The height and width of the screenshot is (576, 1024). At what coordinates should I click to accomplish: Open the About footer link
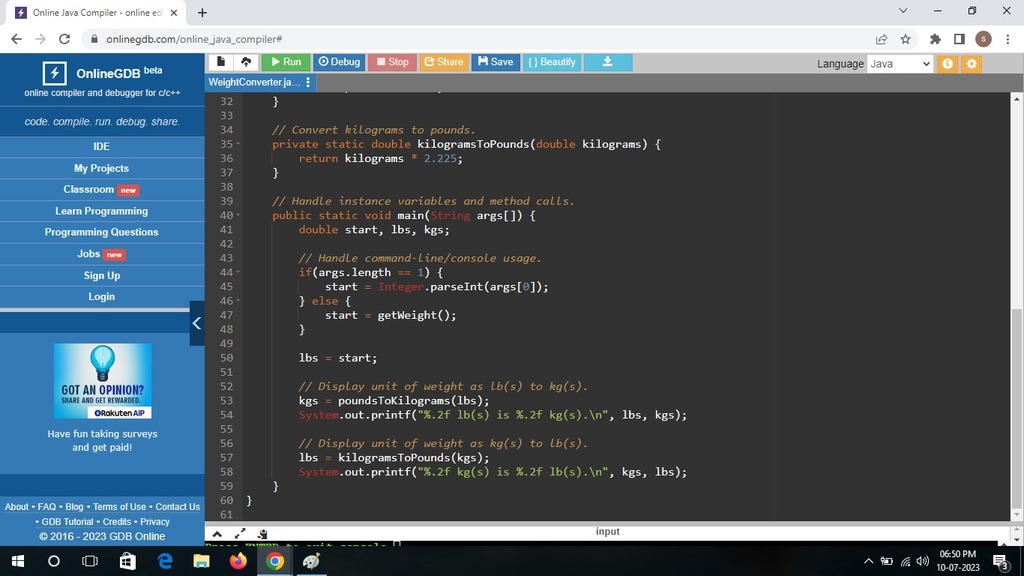tap(16, 507)
